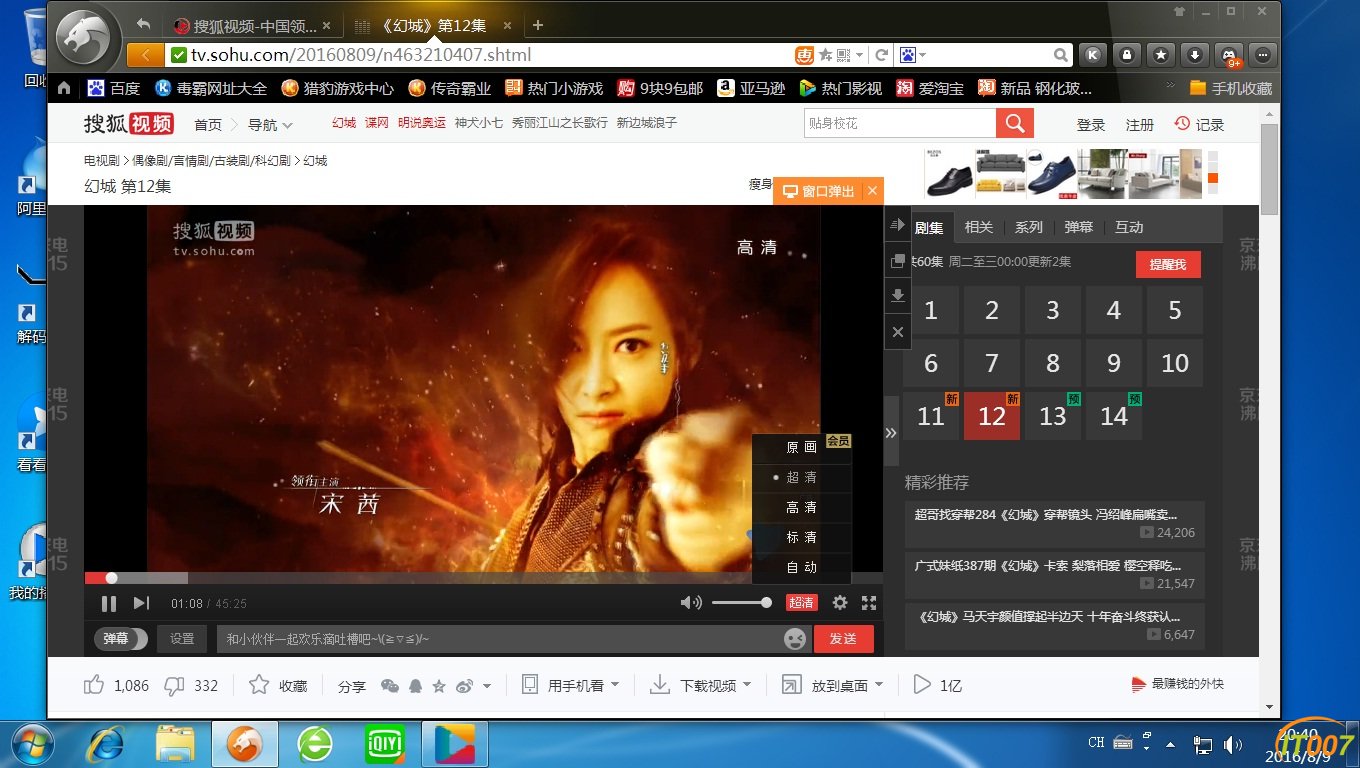Image resolution: width=1360 pixels, height=768 pixels.
Task: Open Internet Explorer from taskbar
Action: point(106,744)
